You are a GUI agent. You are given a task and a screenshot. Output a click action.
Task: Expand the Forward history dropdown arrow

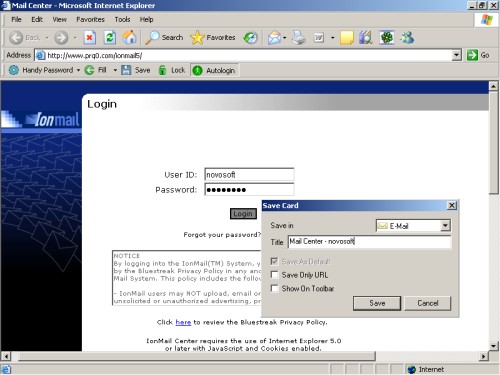tap(75, 38)
